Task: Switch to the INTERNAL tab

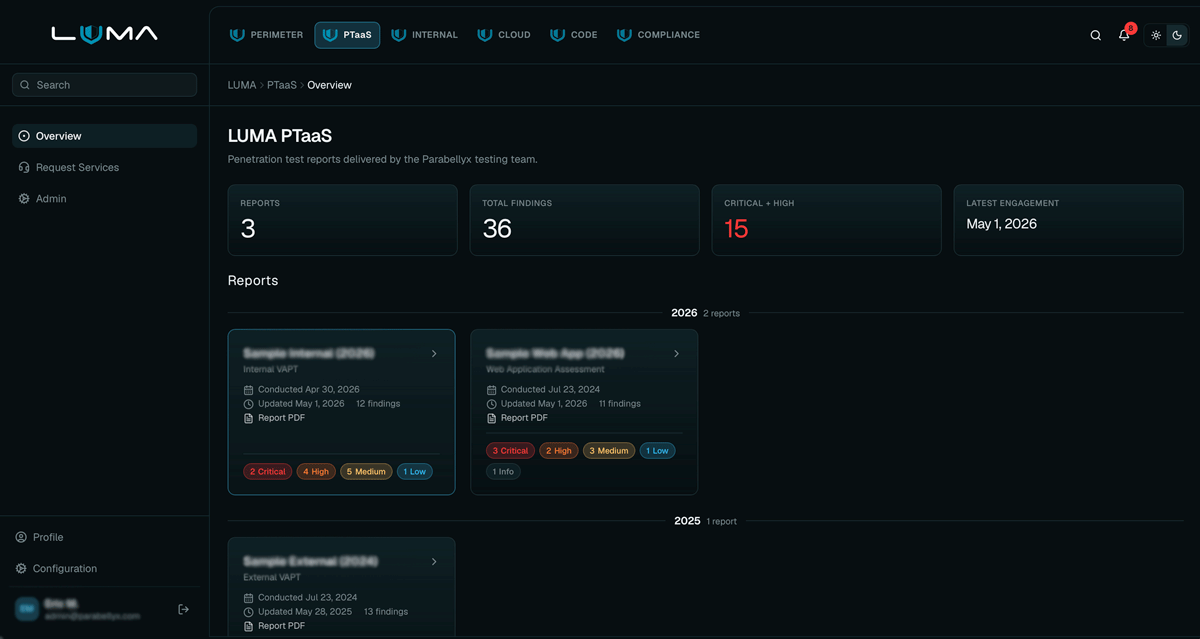Action: (424, 35)
